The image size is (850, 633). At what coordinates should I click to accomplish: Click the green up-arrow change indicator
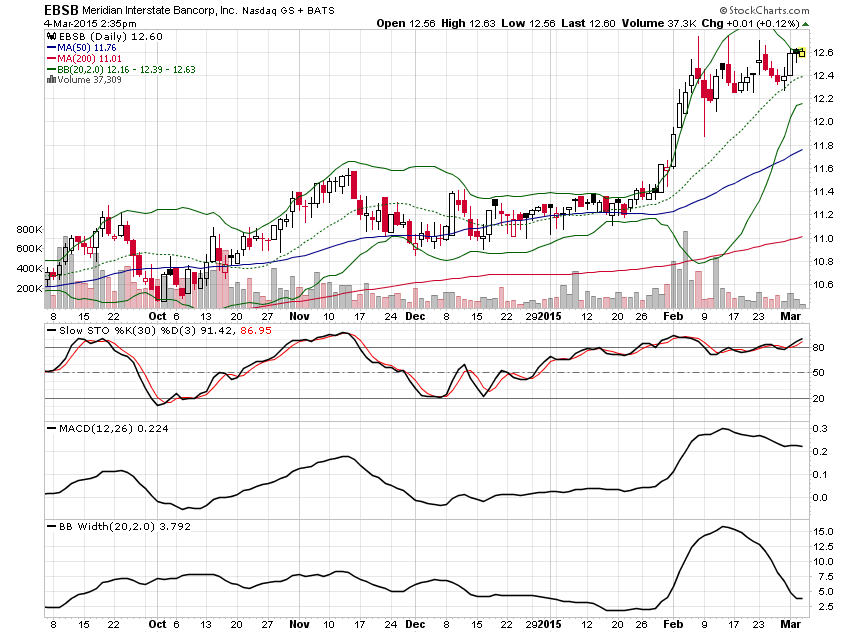806,24
